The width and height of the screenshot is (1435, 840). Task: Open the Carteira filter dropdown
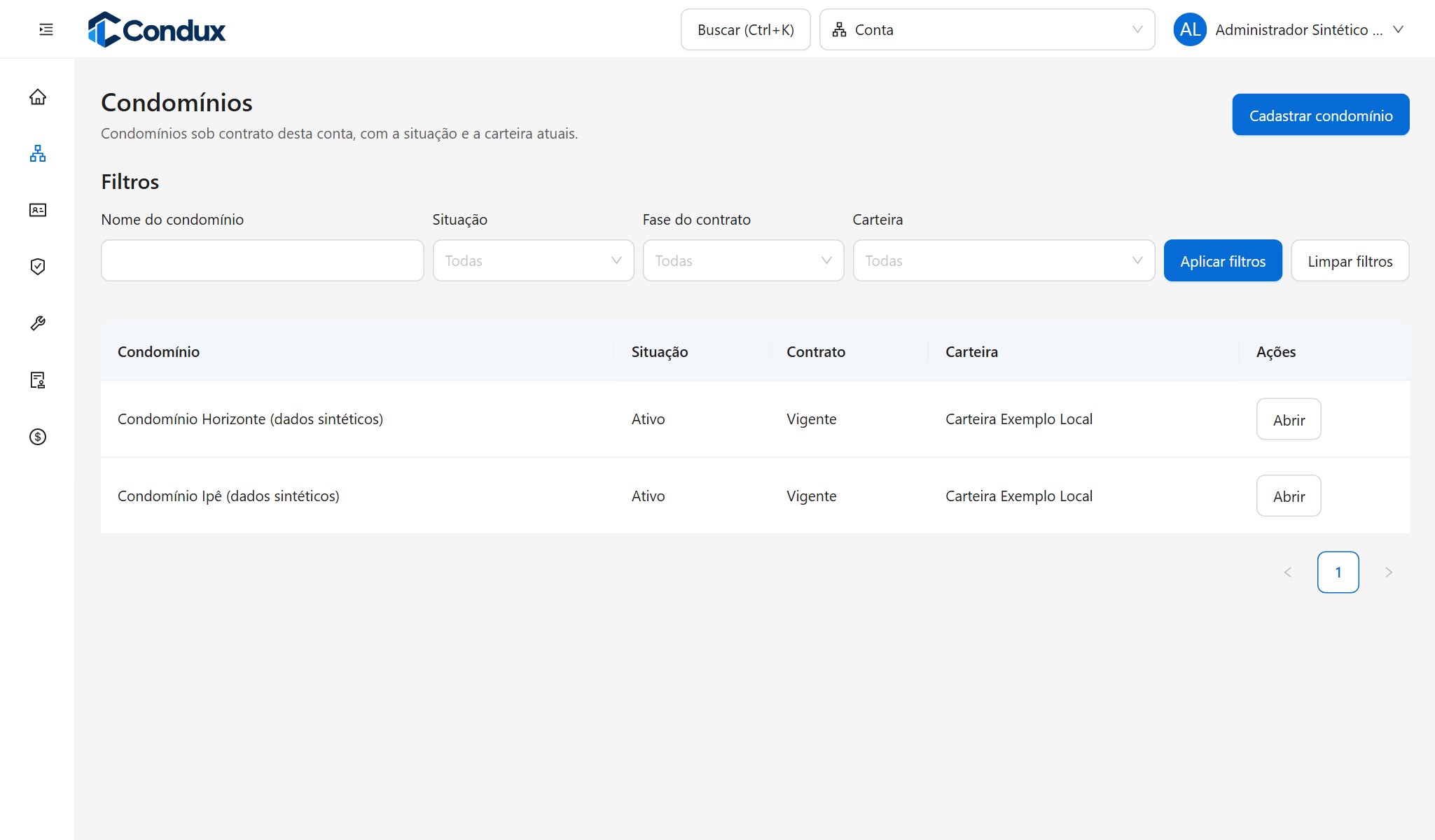point(1004,260)
